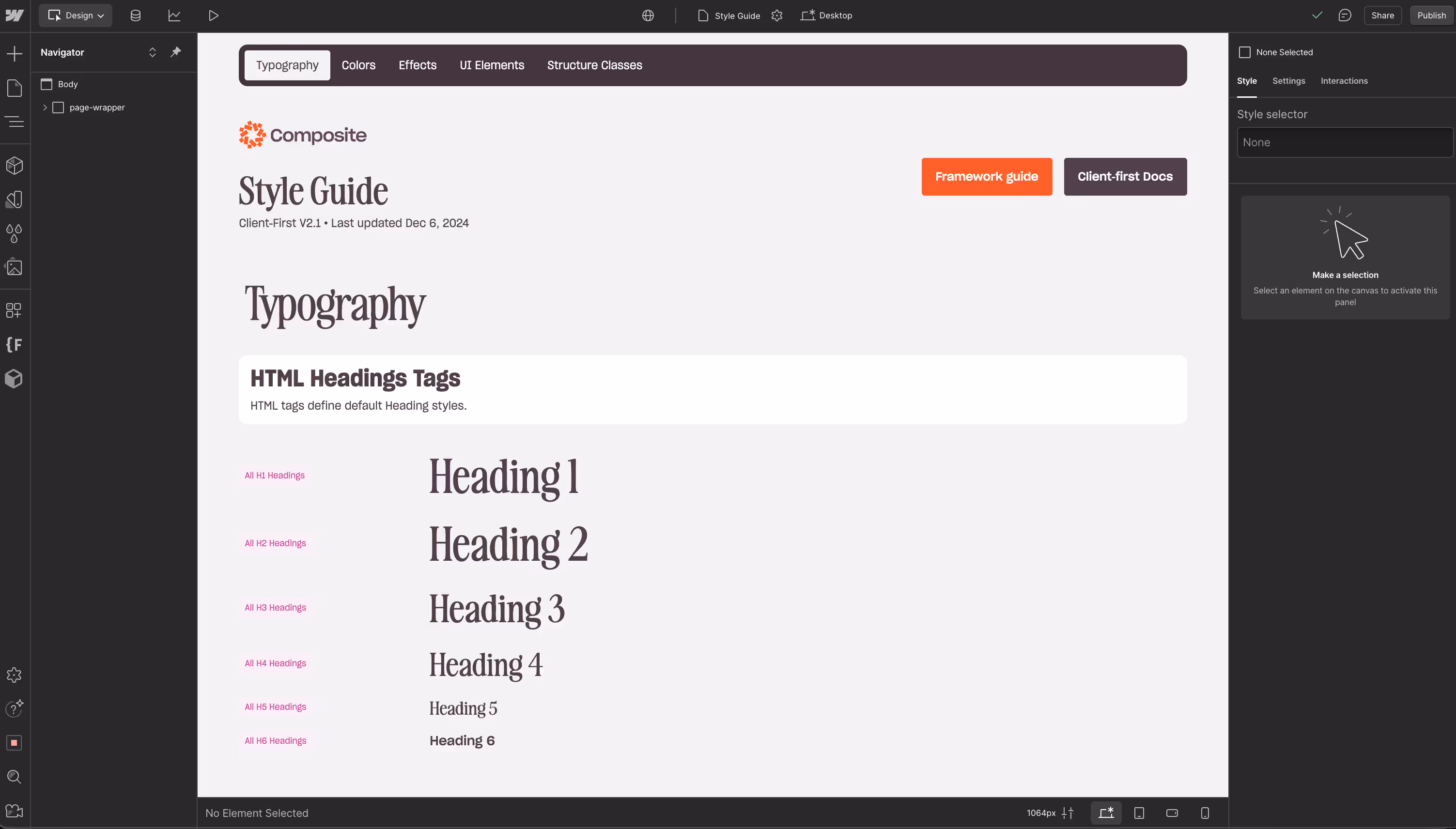1456x829 pixels.
Task: Switch to desktop base breakpoint
Action: click(x=1106, y=813)
